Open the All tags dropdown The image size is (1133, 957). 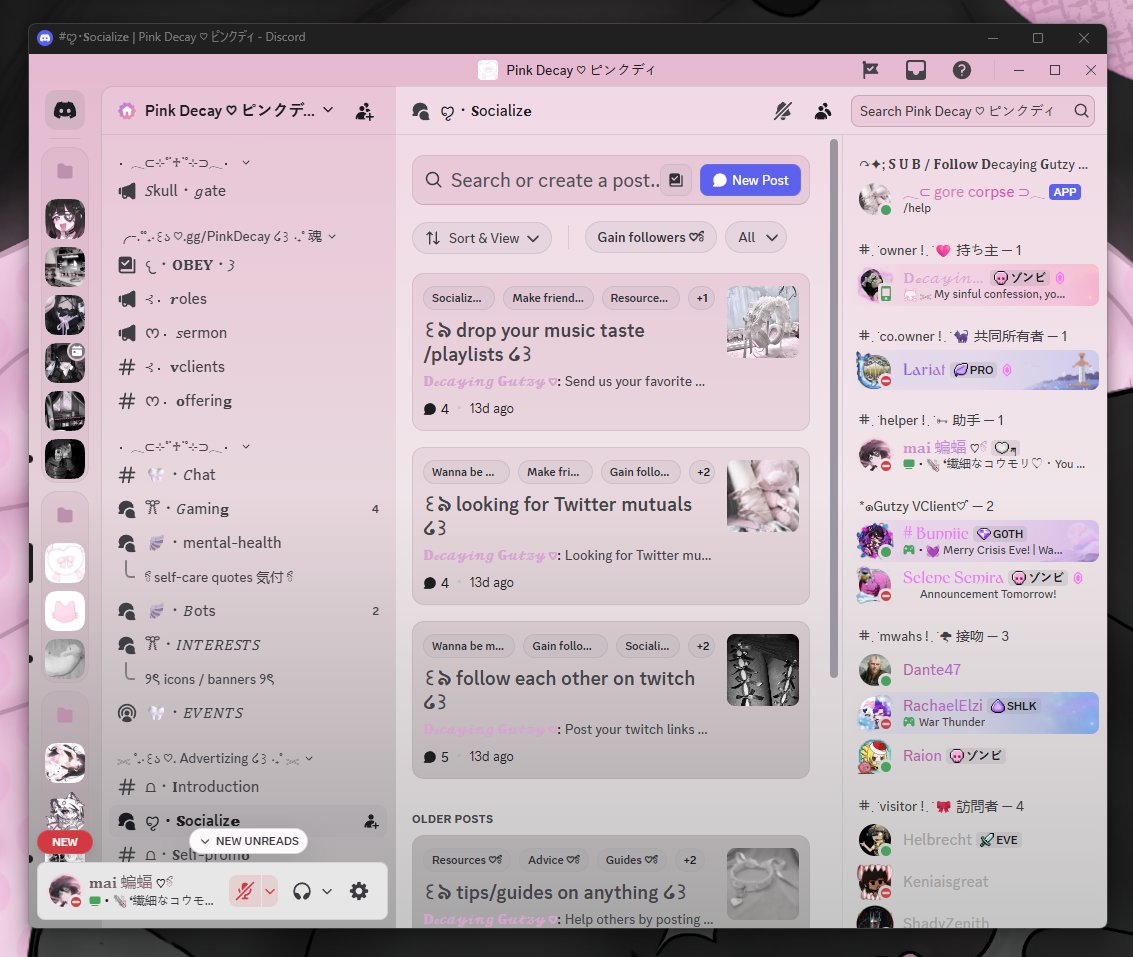(x=757, y=237)
